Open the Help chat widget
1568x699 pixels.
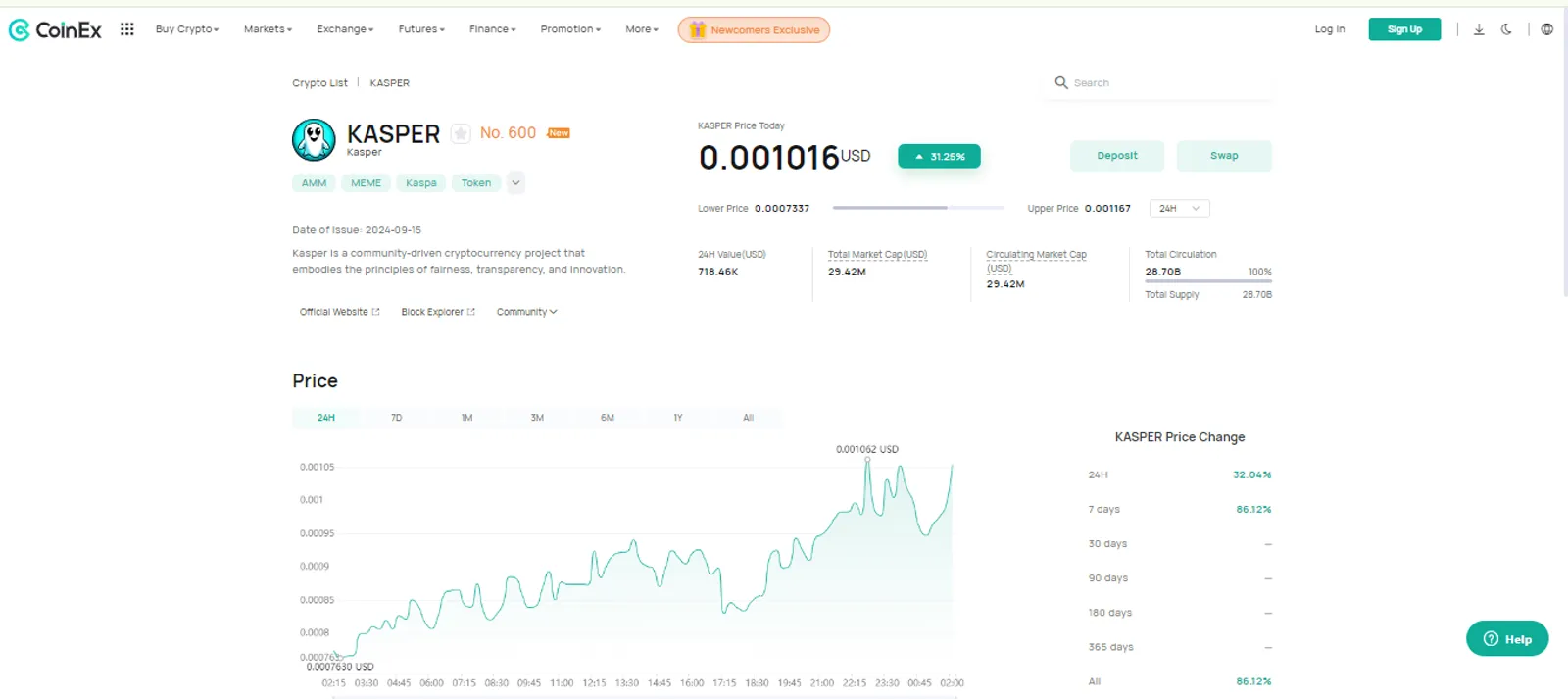[1507, 639]
